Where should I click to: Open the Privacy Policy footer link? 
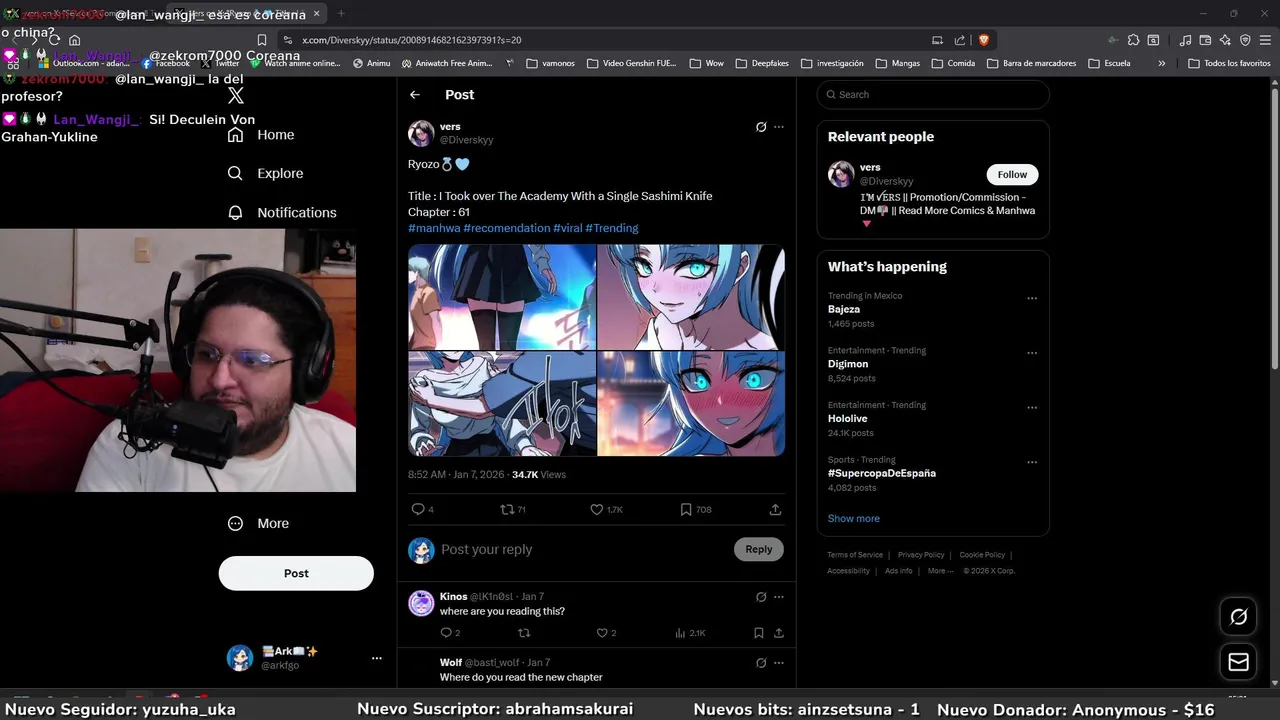921,555
